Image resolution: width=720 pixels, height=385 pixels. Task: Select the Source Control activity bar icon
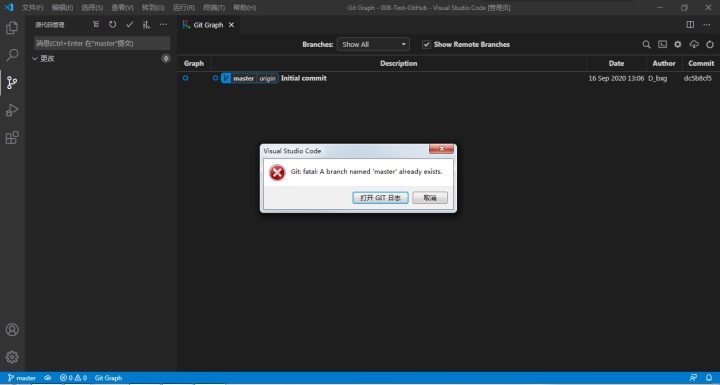point(12,83)
